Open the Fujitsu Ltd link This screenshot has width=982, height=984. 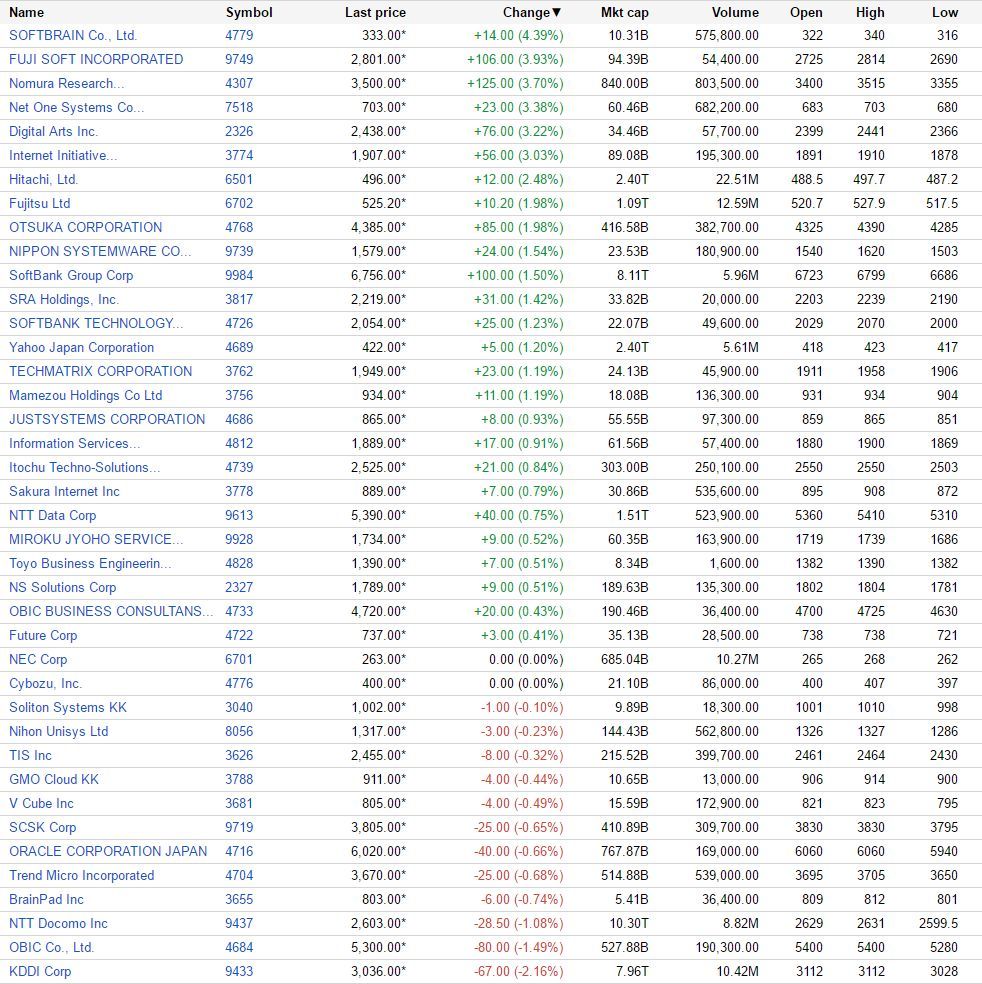click(40, 203)
